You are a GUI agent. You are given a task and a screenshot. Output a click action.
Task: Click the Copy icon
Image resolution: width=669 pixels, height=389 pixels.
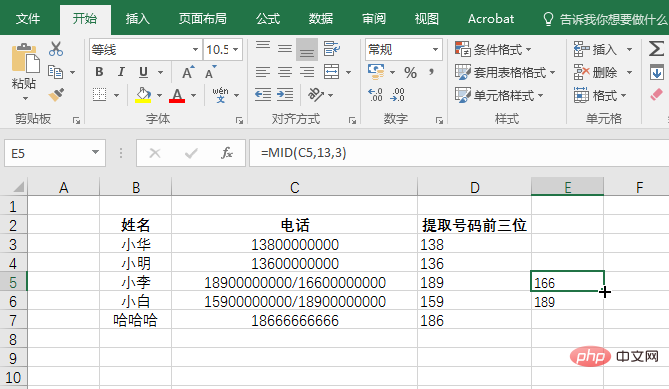click(56, 72)
